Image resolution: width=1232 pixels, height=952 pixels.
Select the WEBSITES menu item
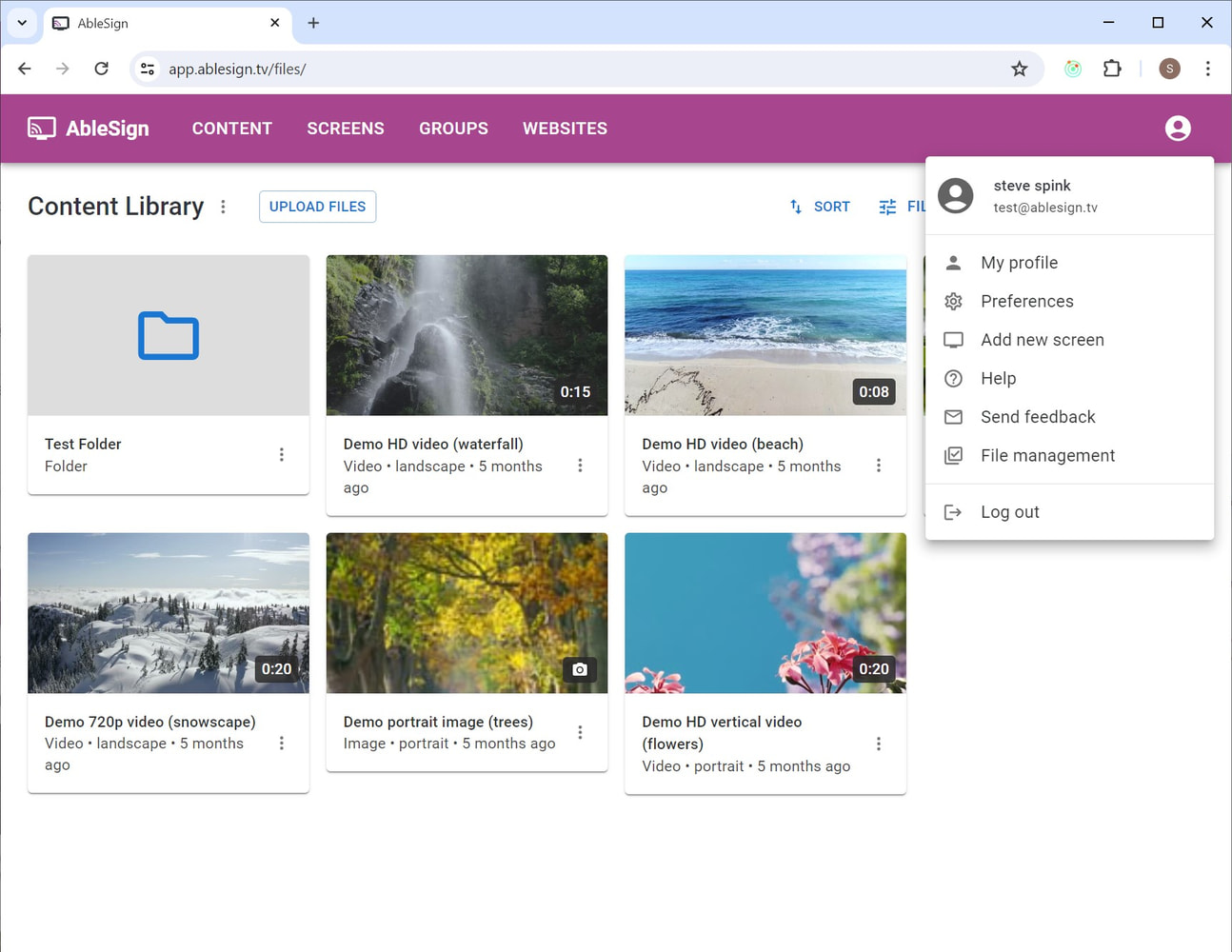pos(565,128)
